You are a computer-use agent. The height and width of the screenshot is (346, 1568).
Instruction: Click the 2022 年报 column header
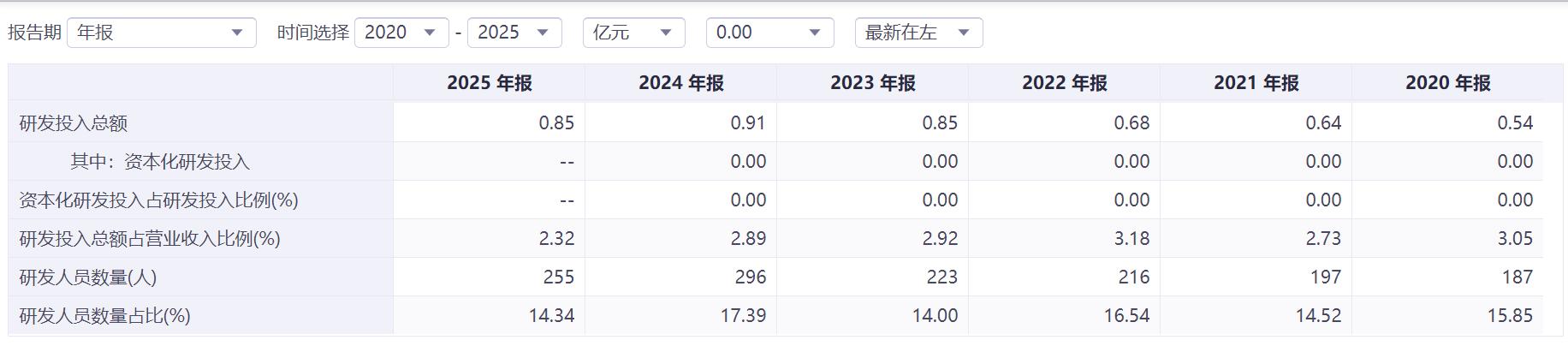click(x=1065, y=83)
